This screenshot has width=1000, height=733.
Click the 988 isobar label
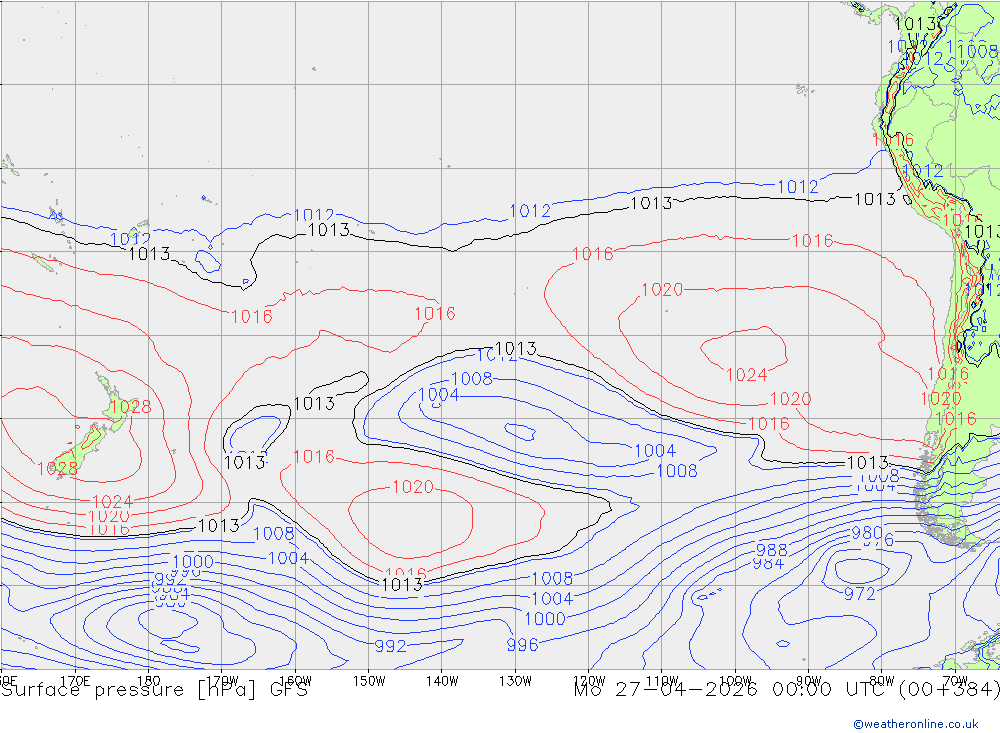coord(772,550)
